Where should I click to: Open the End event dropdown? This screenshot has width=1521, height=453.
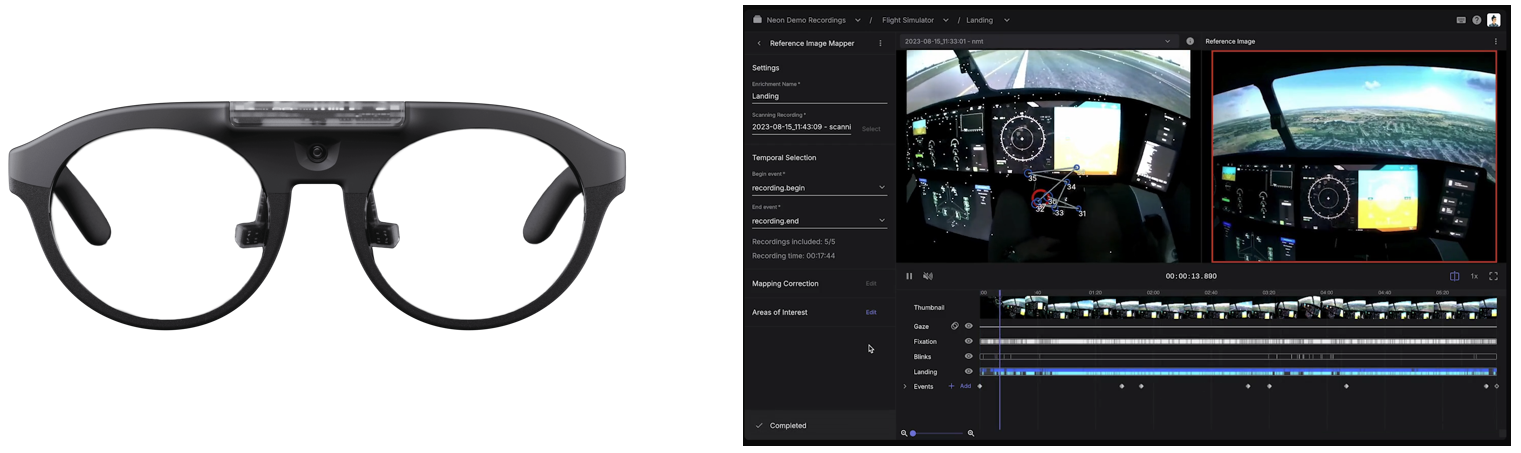[x=881, y=220]
